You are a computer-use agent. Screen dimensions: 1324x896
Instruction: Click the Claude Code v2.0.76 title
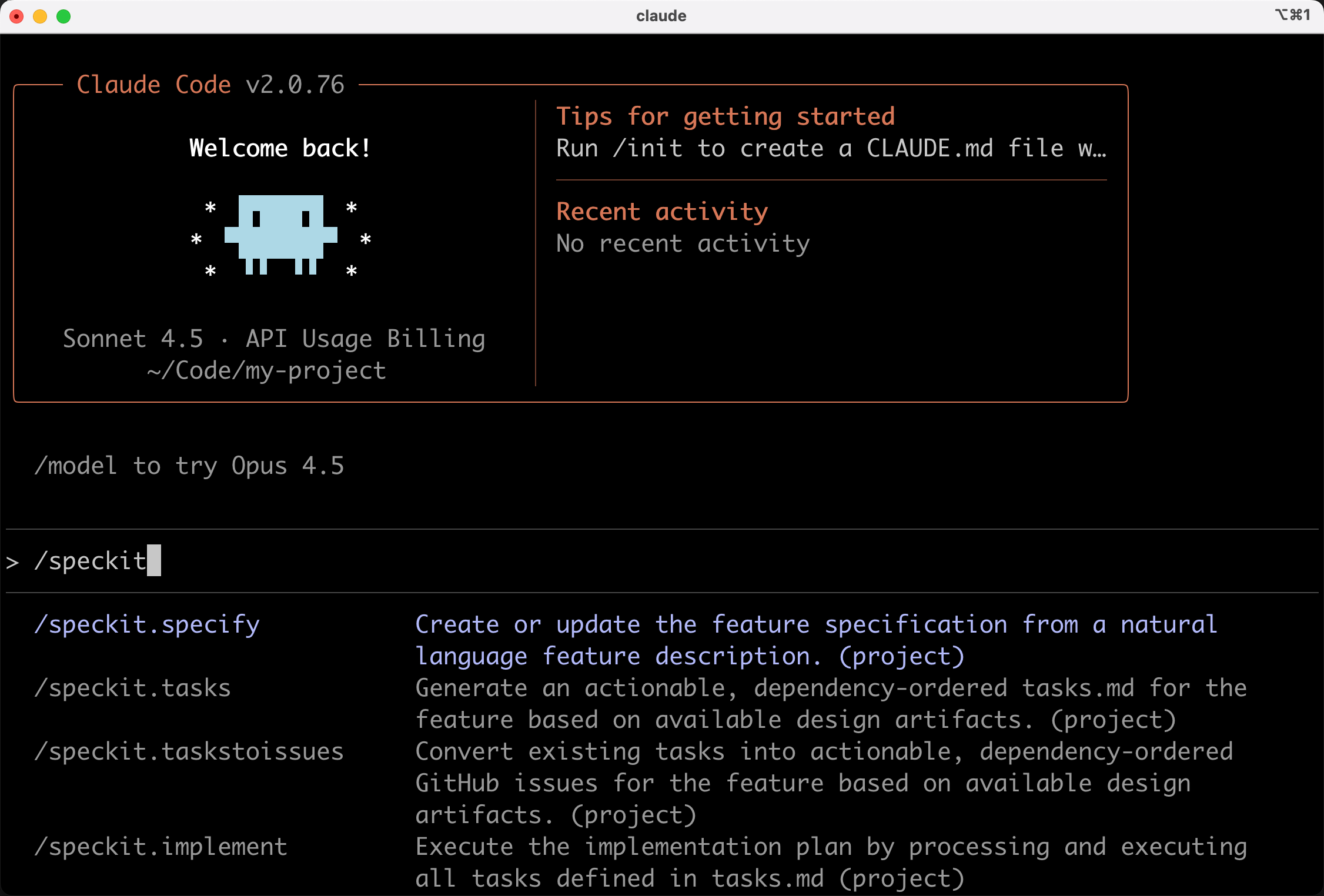click(x=210, y=85)
